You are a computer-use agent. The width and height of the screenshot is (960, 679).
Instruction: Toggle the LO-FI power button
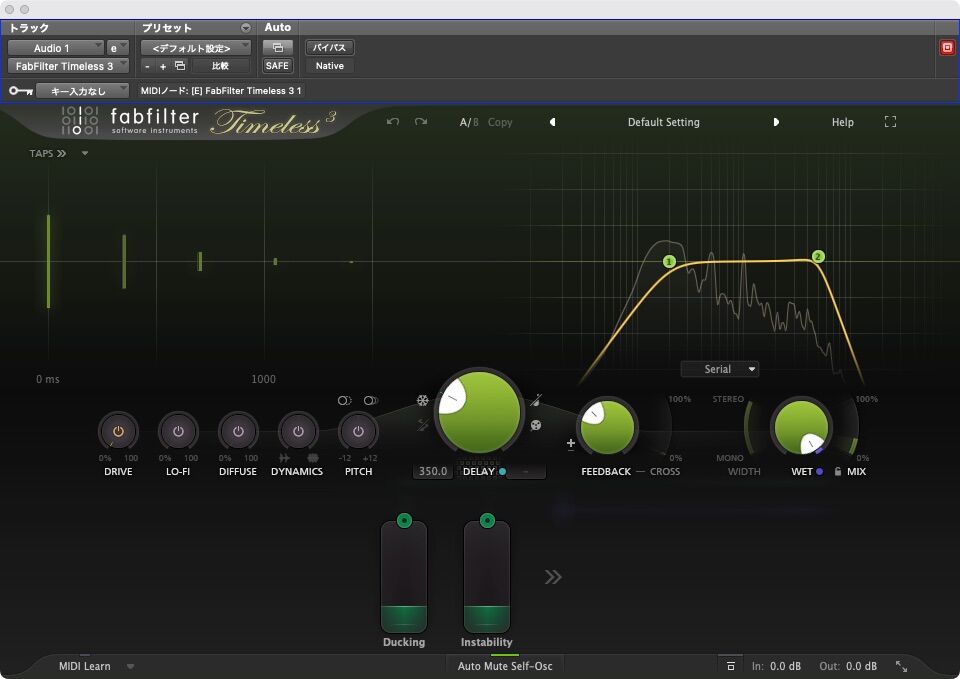pyautogui.click(x=178, y=431)
